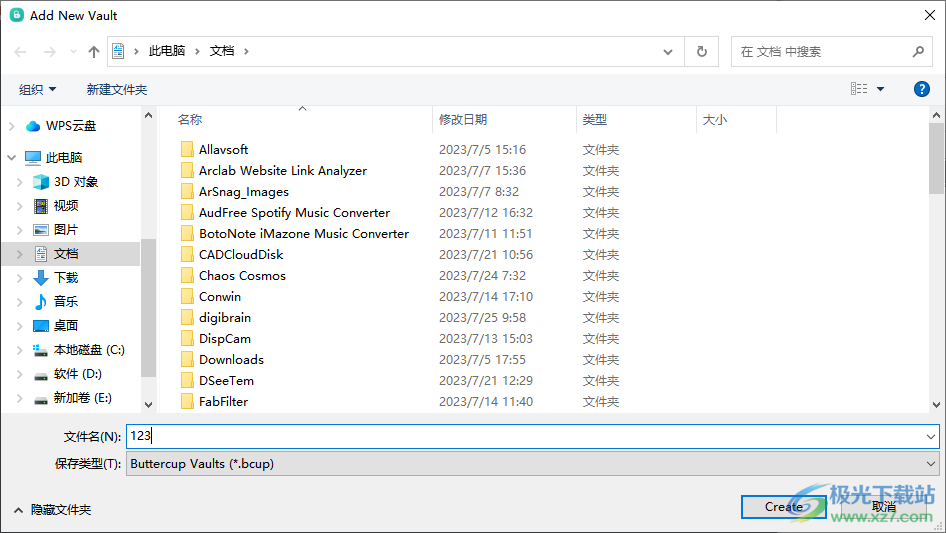Select the CADCloudDisk folder
Image resolution: width=946 pixels, height=533 pixels.
click(x=241, y=255)
